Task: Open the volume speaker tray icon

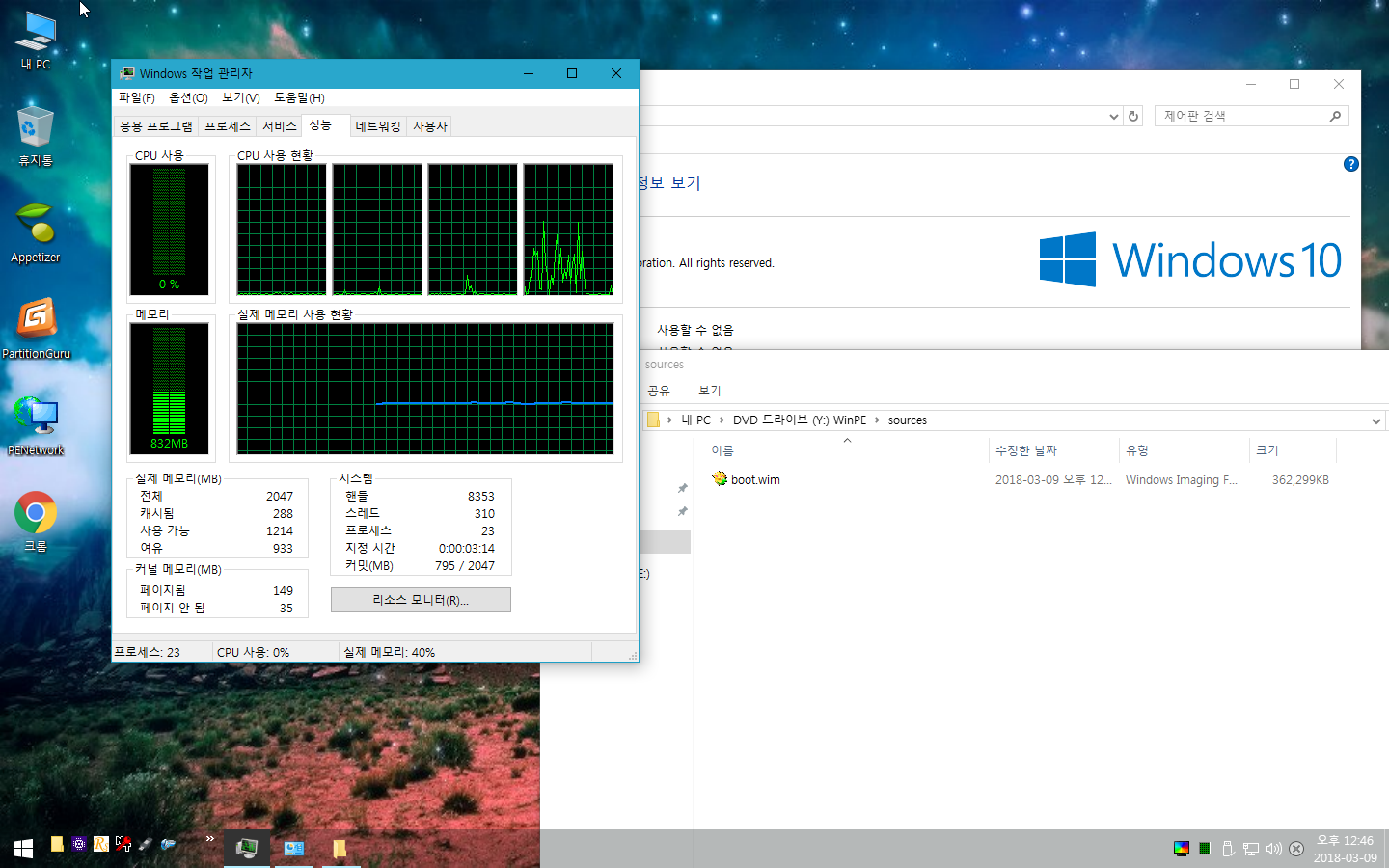Action: click(x=1274, y=849)
